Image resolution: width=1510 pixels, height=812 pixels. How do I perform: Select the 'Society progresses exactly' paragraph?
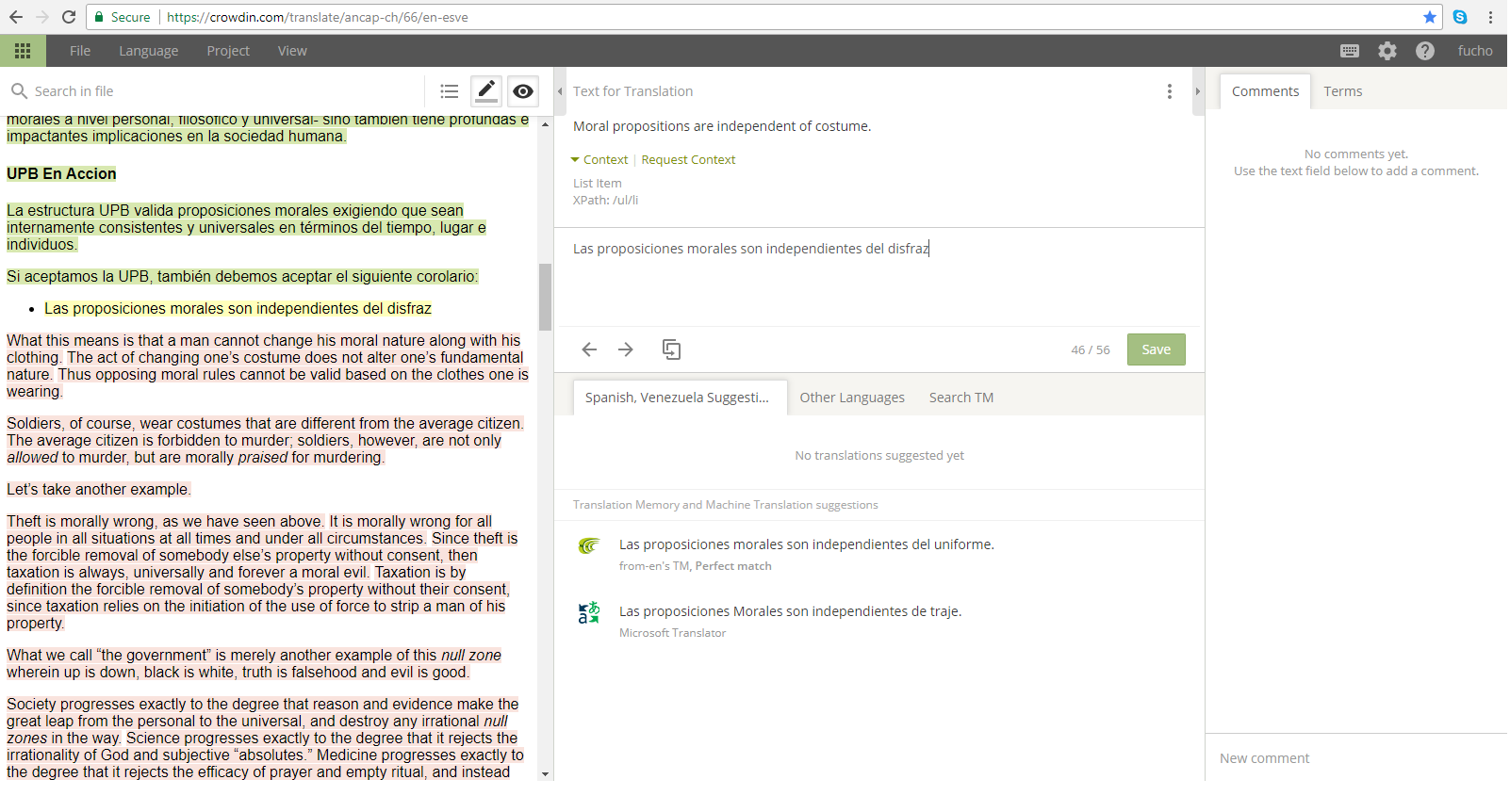[x=265, y=739]
